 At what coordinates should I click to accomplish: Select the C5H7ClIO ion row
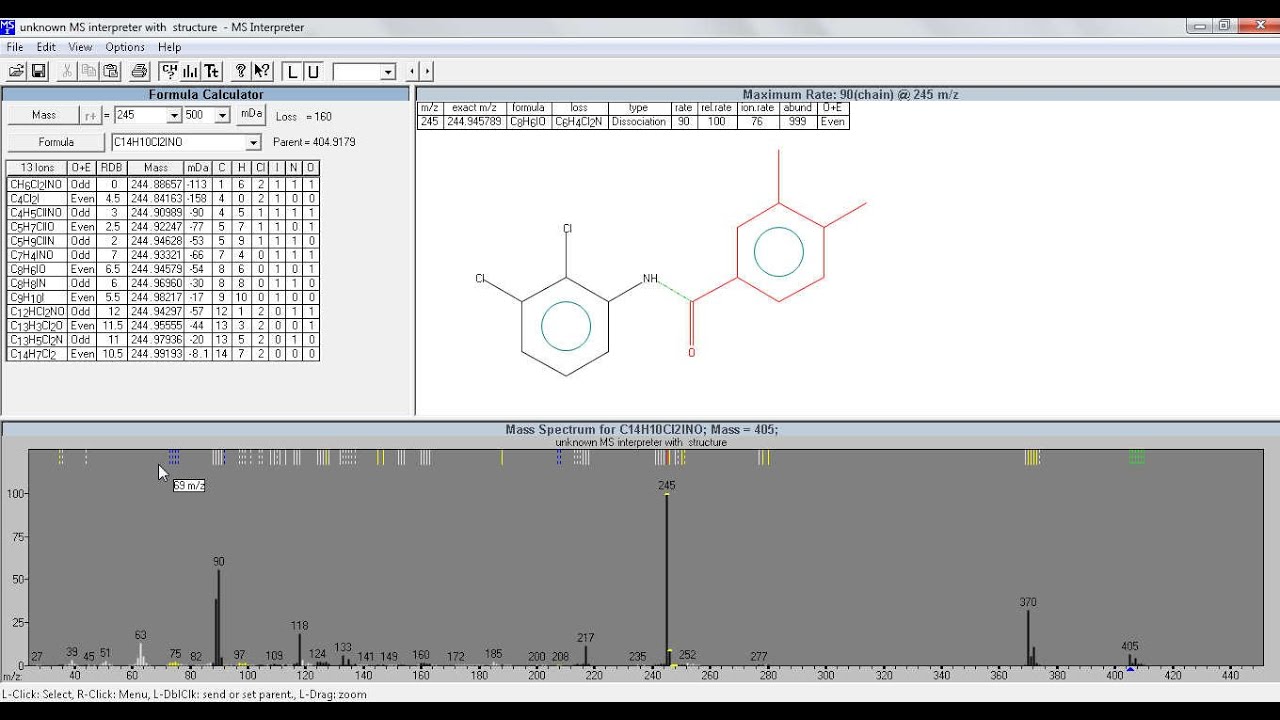(163, 227)
